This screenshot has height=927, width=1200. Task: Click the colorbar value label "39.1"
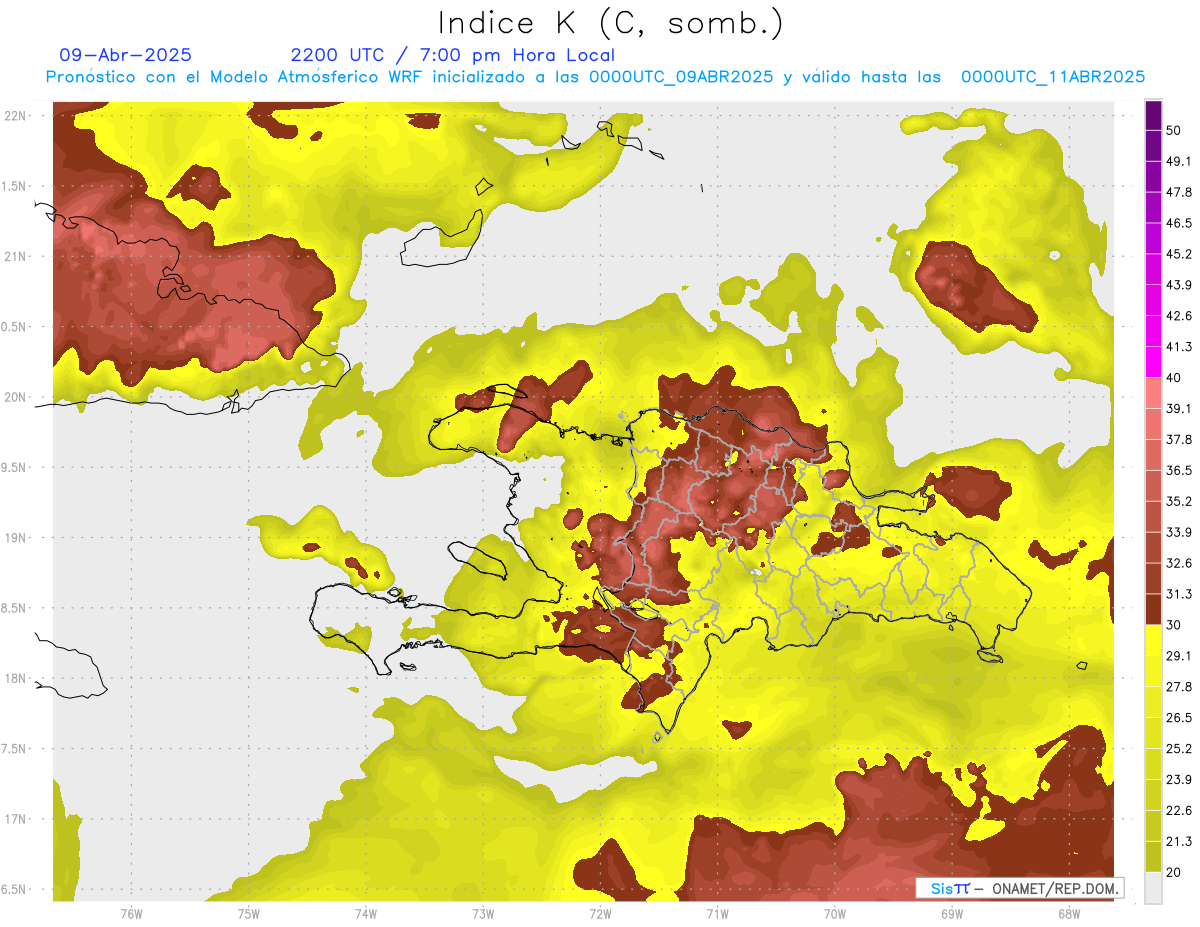point(1179,408)
